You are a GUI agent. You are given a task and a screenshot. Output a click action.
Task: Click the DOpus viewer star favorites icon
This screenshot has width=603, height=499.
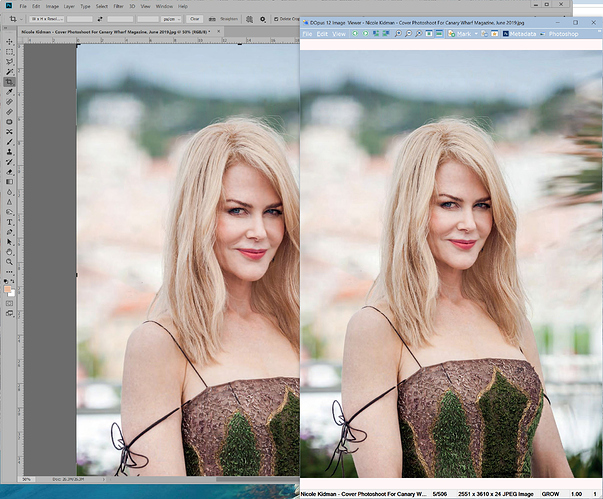[x=495, y=34]
